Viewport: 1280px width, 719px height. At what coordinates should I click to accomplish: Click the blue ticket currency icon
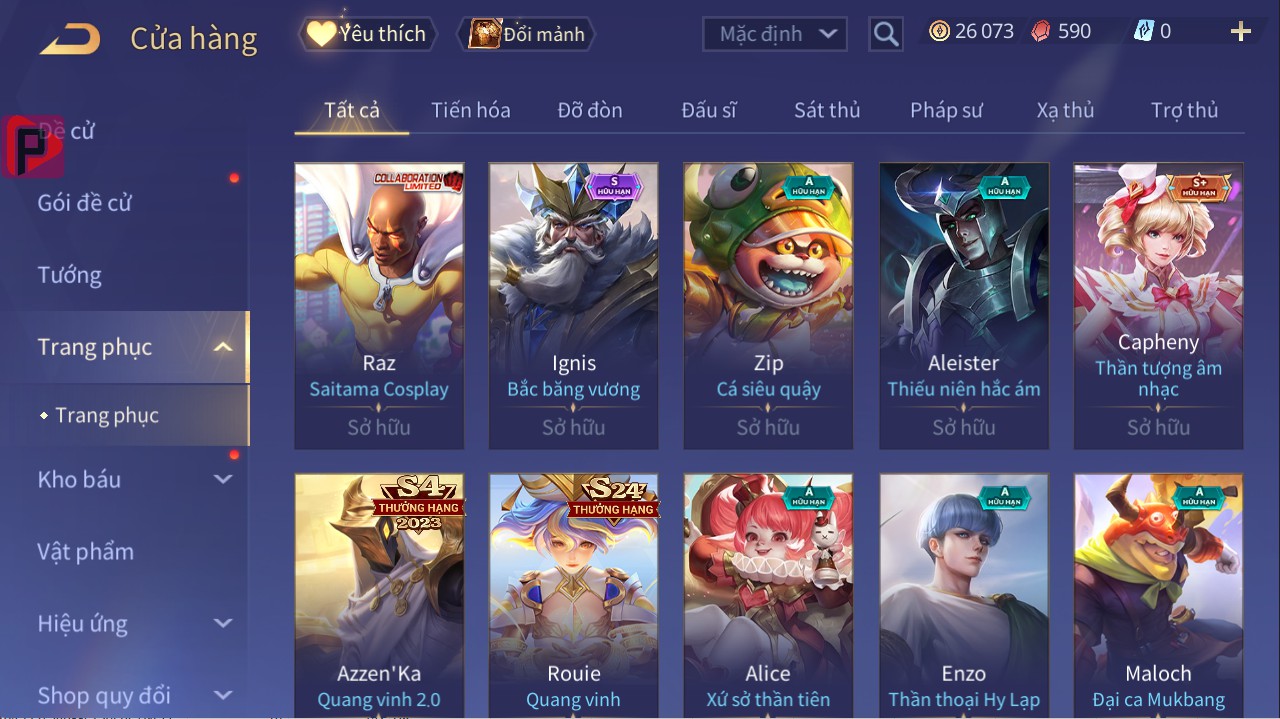click(1143, 32)
